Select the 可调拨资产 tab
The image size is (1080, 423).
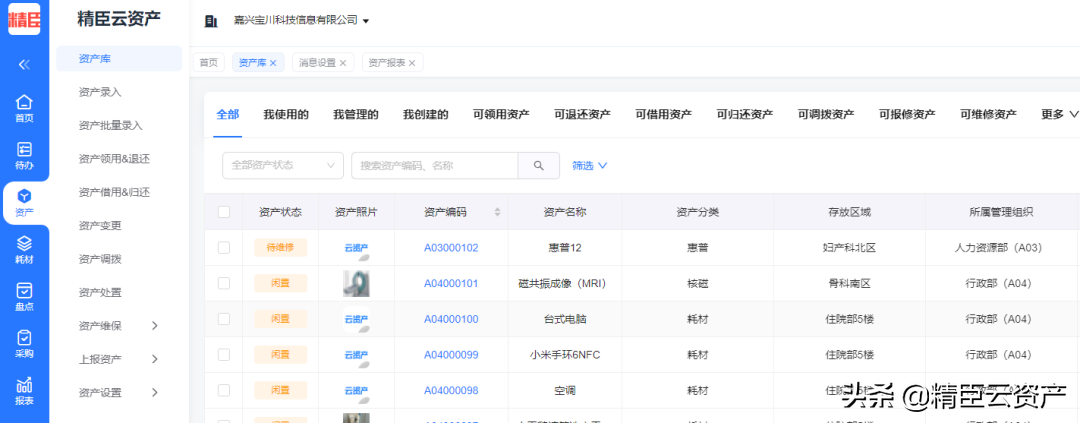[x=827, y=114]
